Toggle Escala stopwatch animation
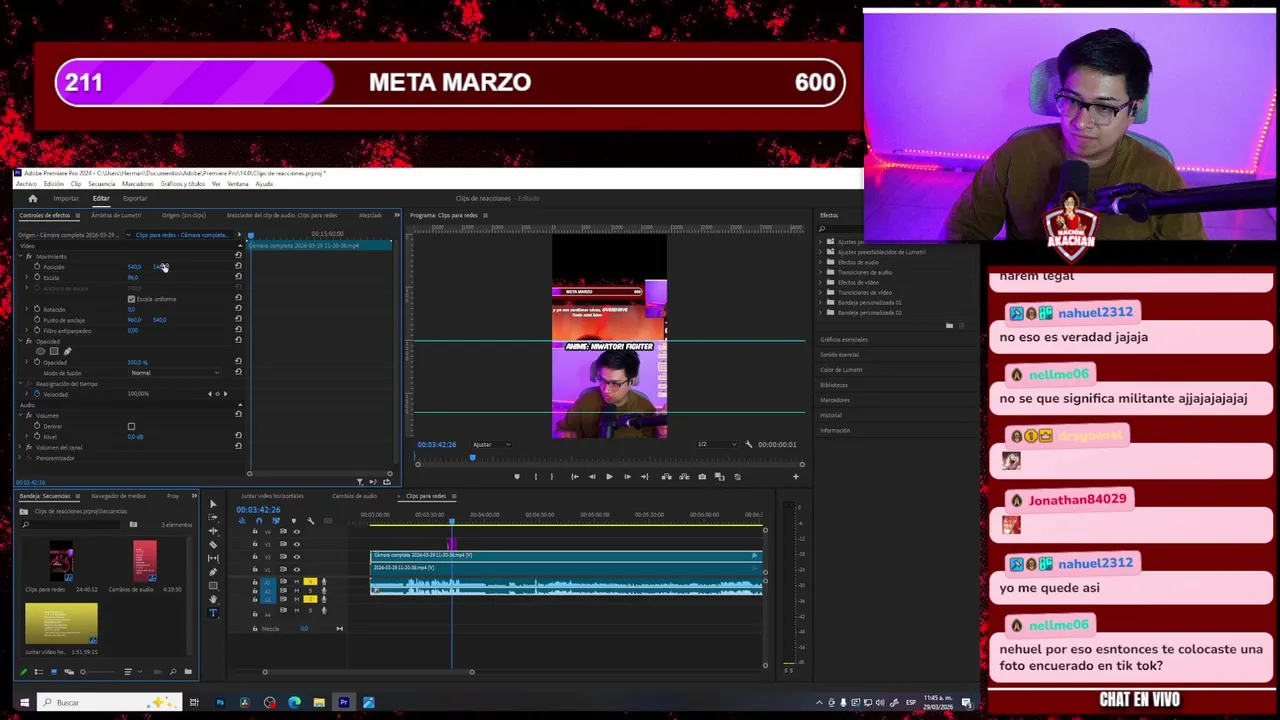This screenshot has width=1280, height=720. 37,277
